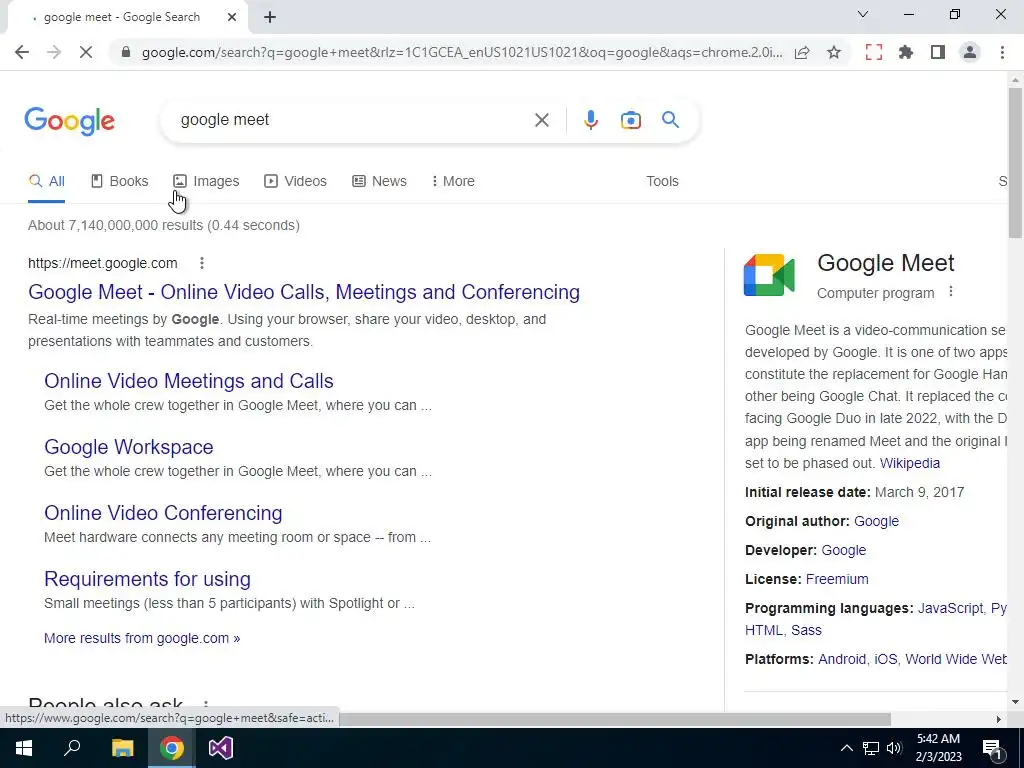Open the JavaScript programming language link
This screenshot has height=768, width=1024.
point(950,608)
